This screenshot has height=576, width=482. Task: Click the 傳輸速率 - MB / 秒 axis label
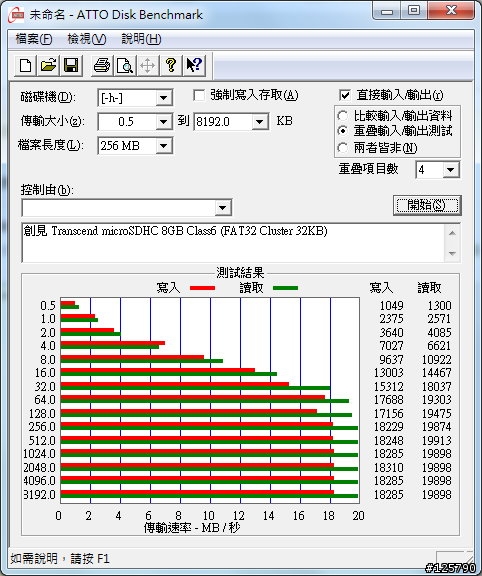192,528
